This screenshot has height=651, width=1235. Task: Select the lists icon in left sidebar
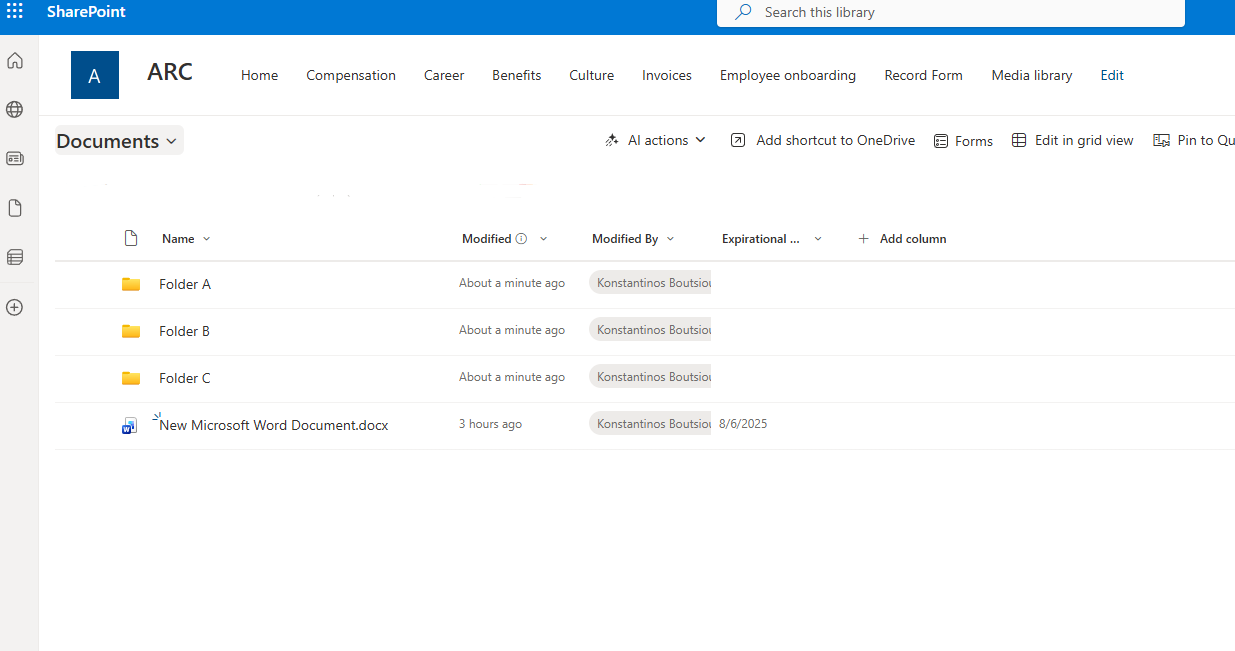coord(15,257)
